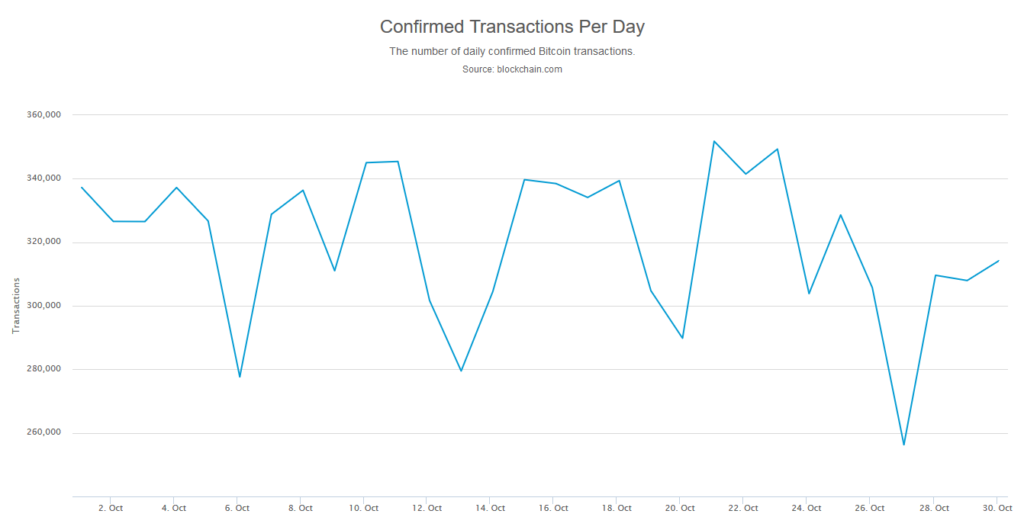Viewport: 1024px width, 530px height.
Task: Click the 20 Oct dip on the line
Action: click(x=682, y=338)
